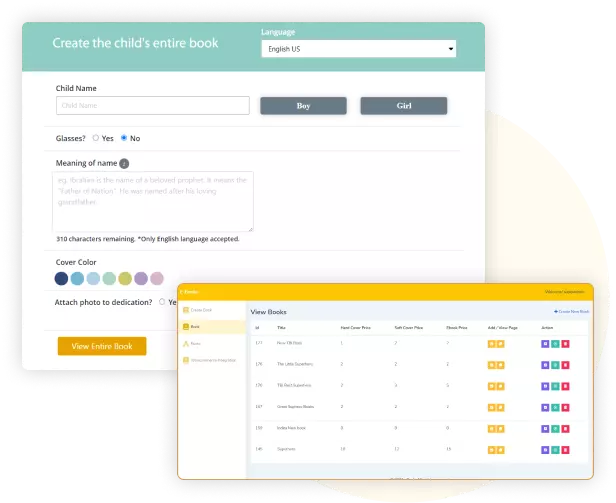Click green action icon for The Little Superhero
Image resolution: width=616 pixels, height=503 pixels.
(555, 365)
